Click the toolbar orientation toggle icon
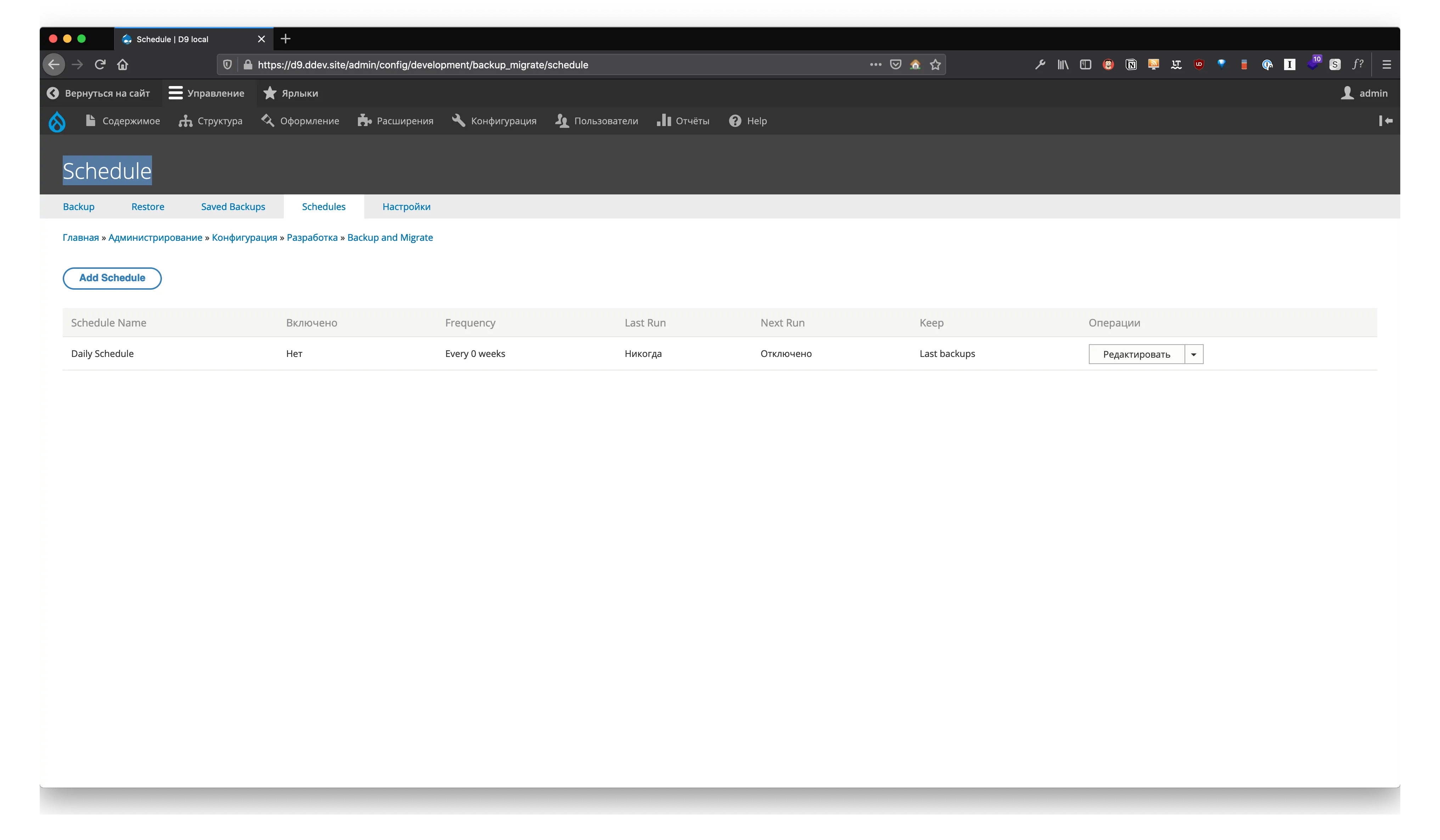This screenshot has width=1440, height=840. (1386, 120)
